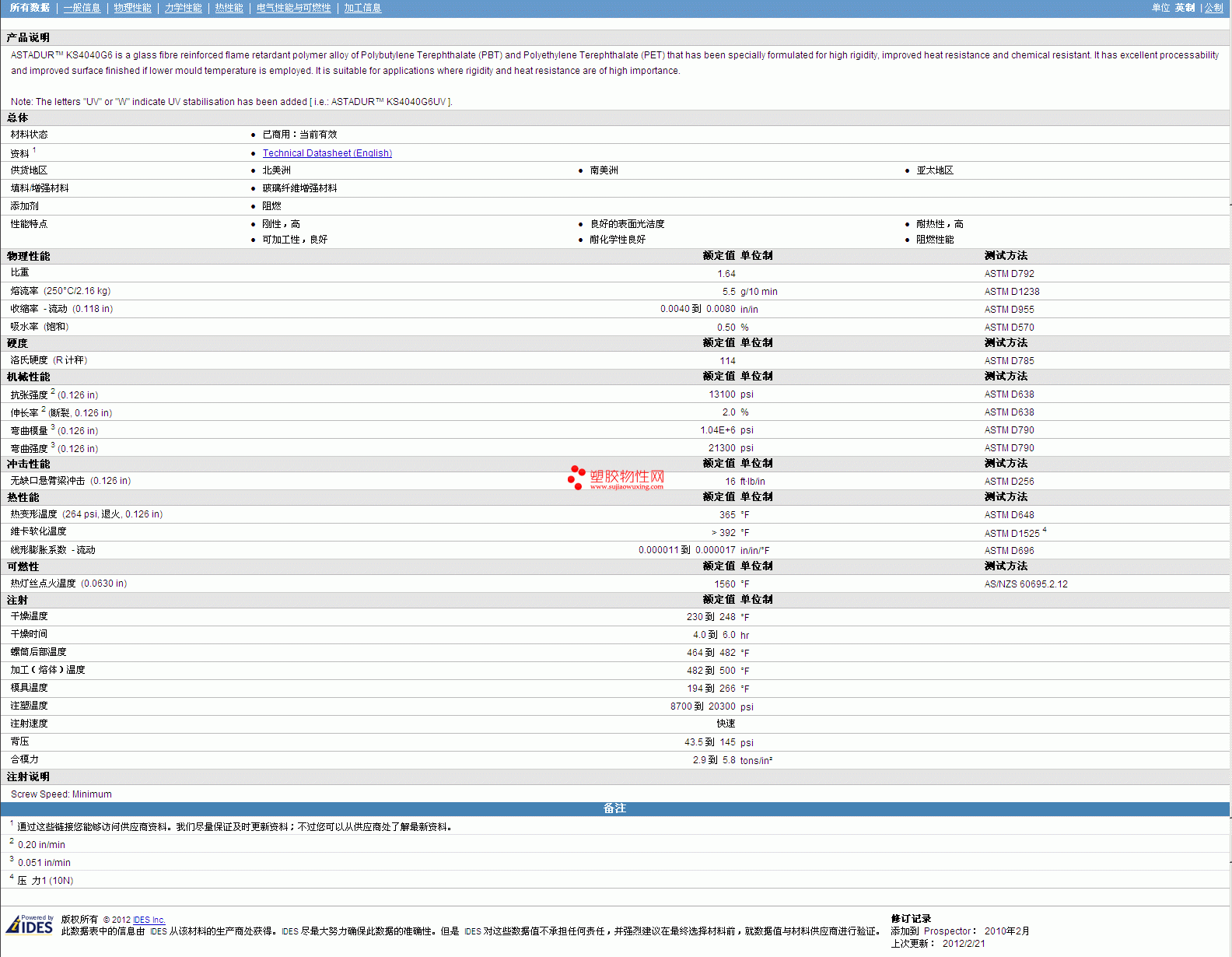Image resolution: width=1232 pixels, height=957 pixels.
Task: Click the ASTM D785 test method
Action: coord(1010,361)
